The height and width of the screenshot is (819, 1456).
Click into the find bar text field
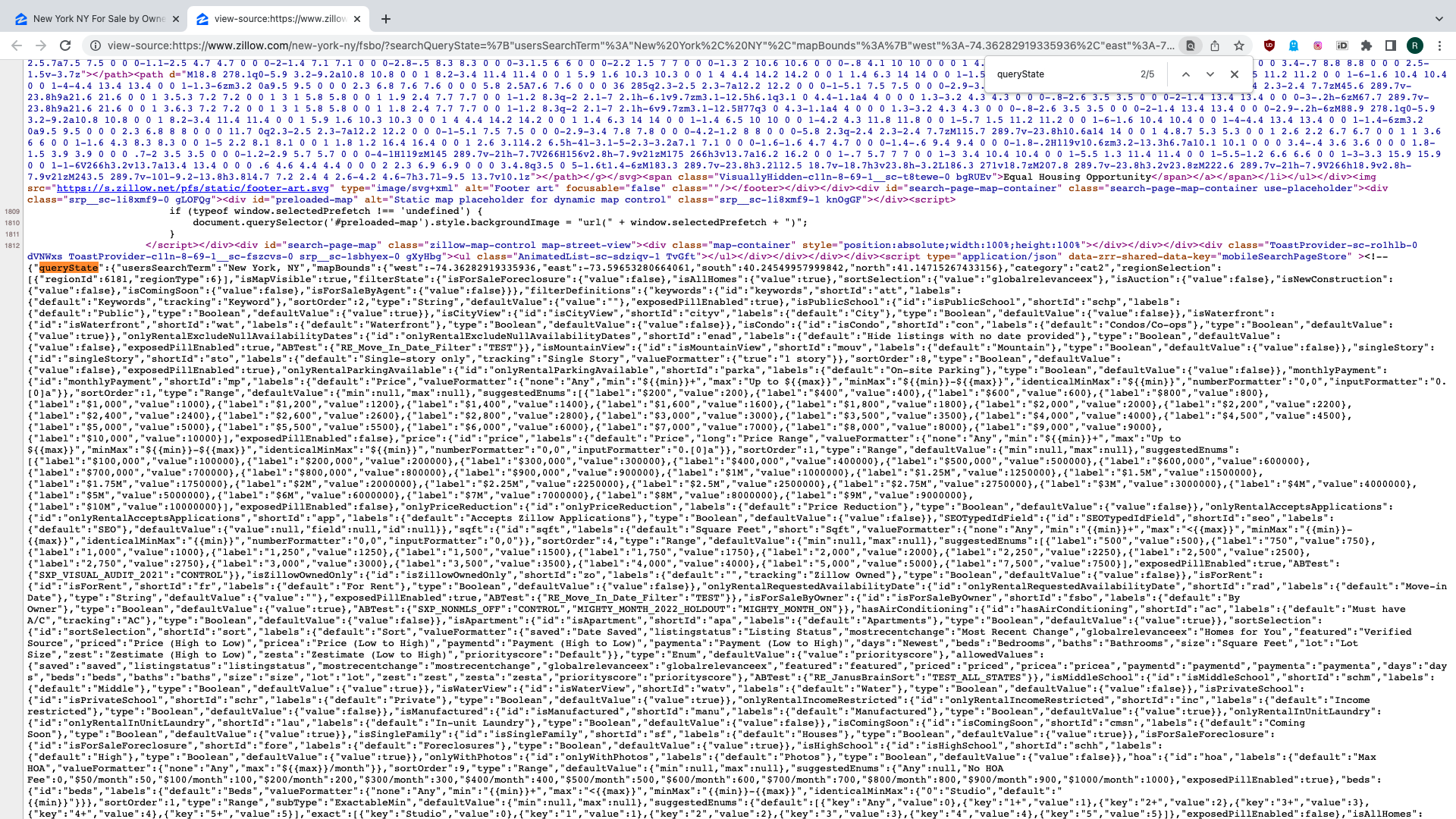(x=1062, y=74)
